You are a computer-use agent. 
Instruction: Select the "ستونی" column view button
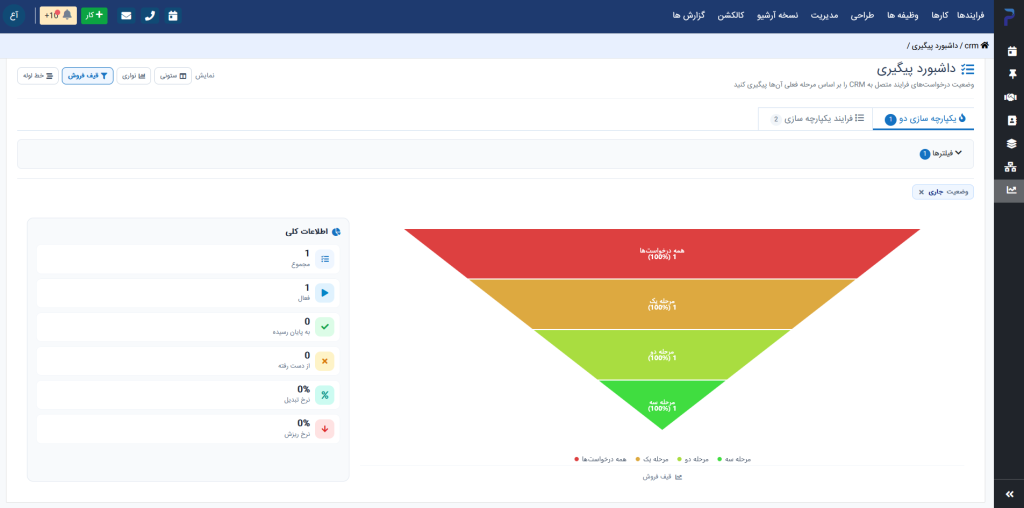(x=173, y=76)
